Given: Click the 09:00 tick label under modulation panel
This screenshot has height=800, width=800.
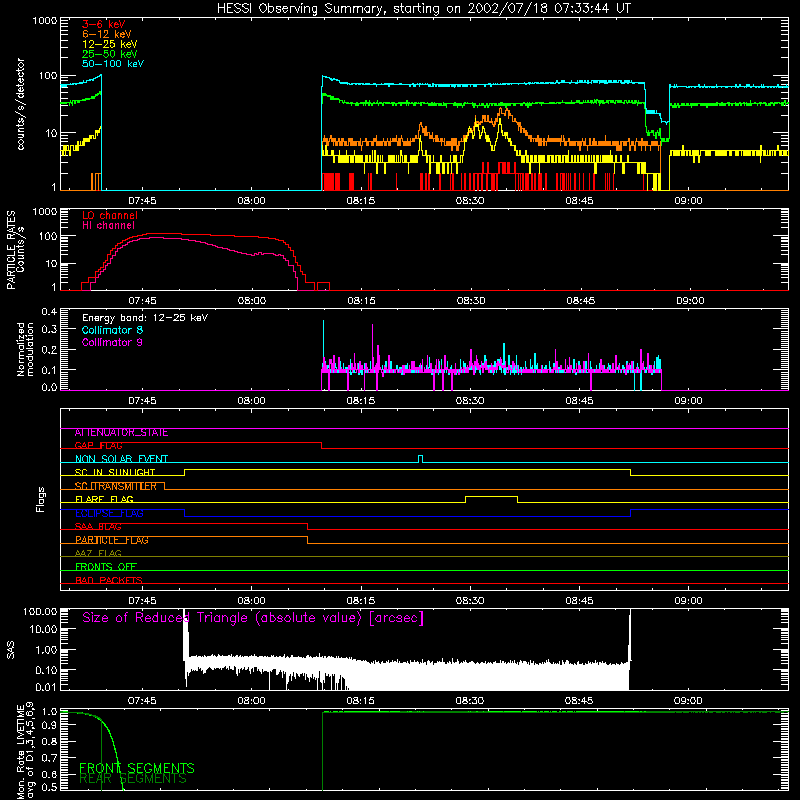Looking at the screenshot, I should click(688, 401).
